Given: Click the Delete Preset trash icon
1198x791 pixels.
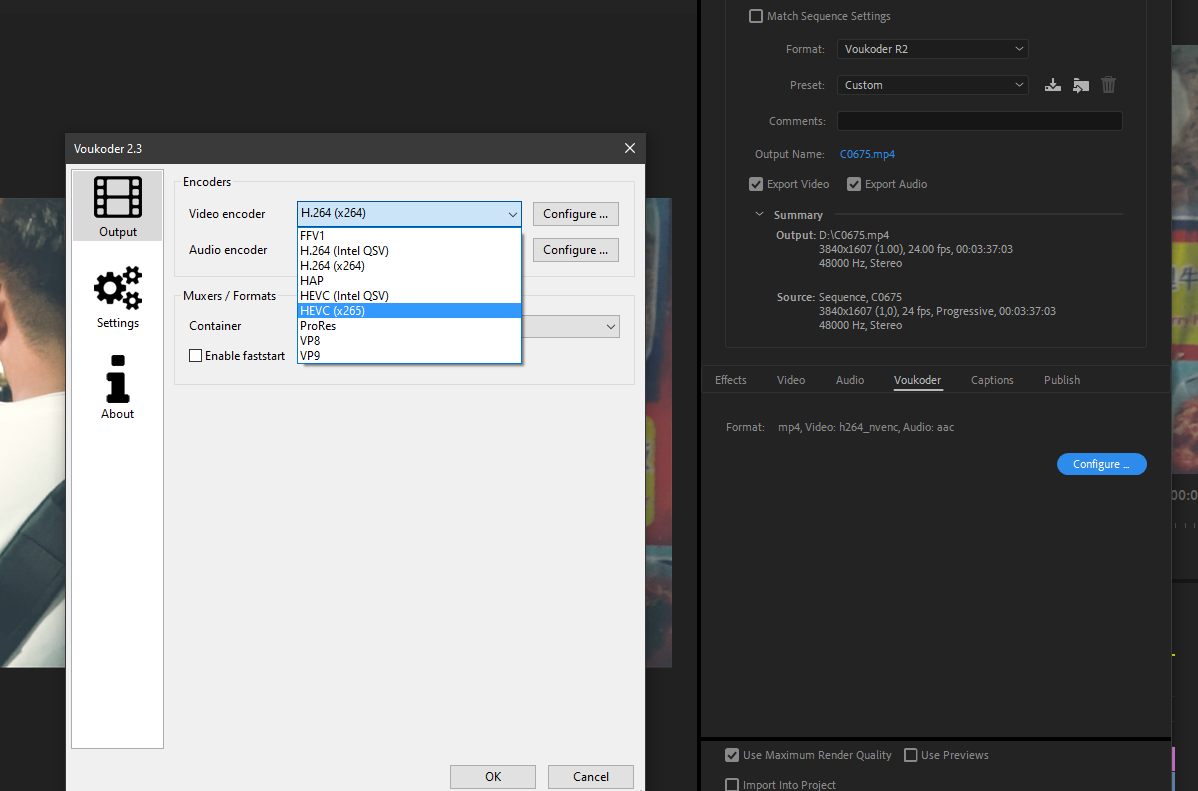Looking at the screenshot, I should (1108, 85).
